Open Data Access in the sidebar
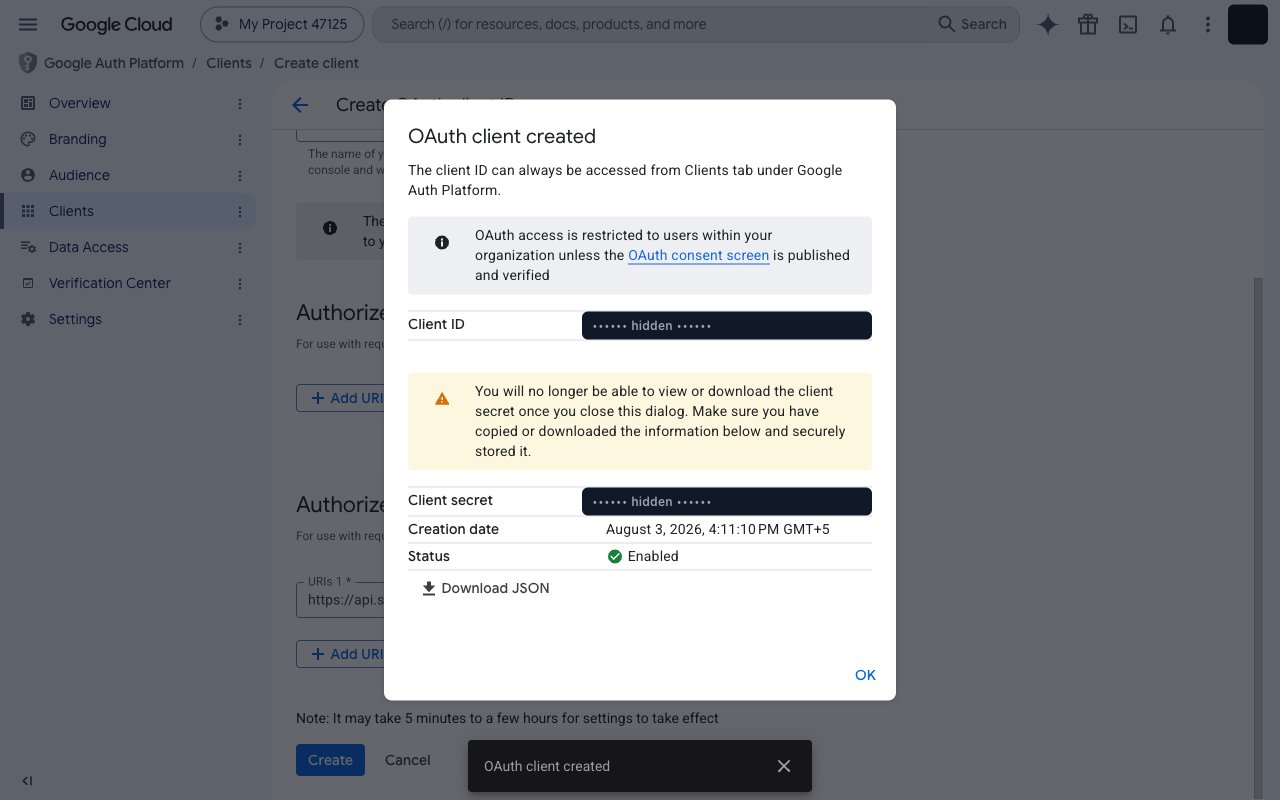The image size is (1280, 800). click(x=89, y=247)
